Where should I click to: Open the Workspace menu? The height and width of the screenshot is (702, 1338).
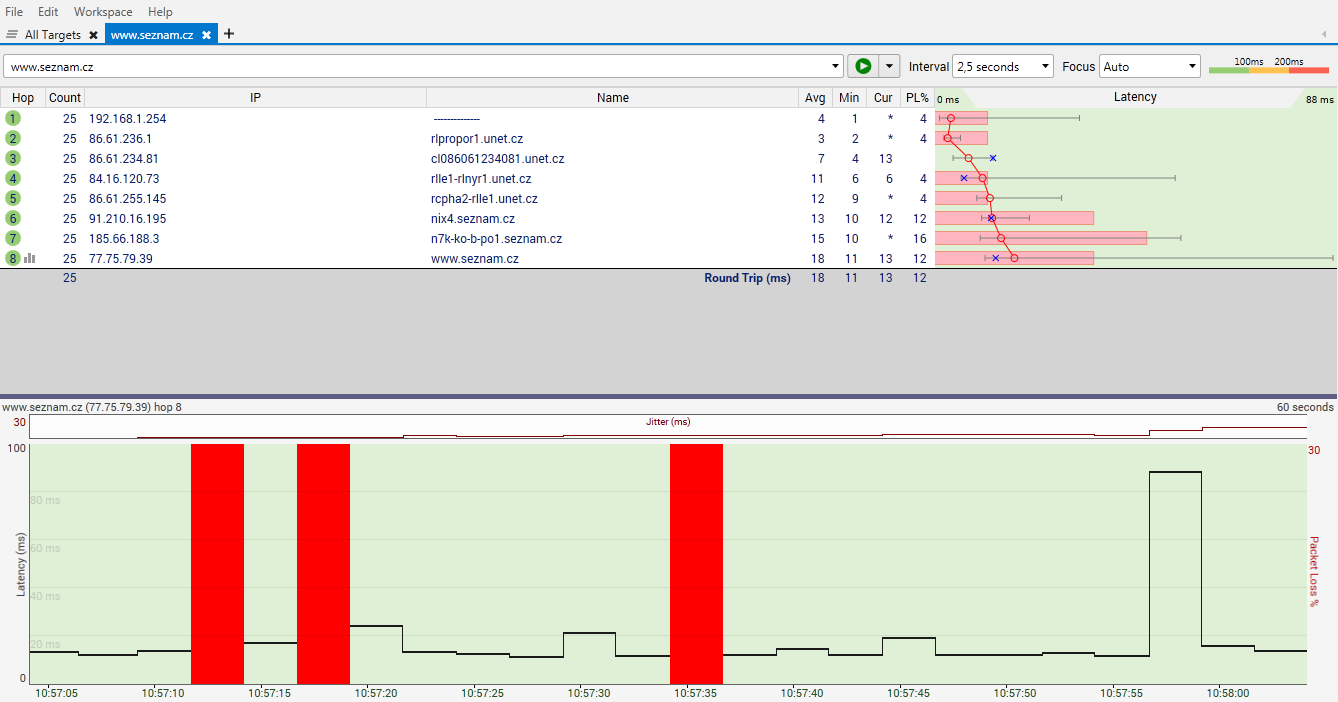[103, 12]
